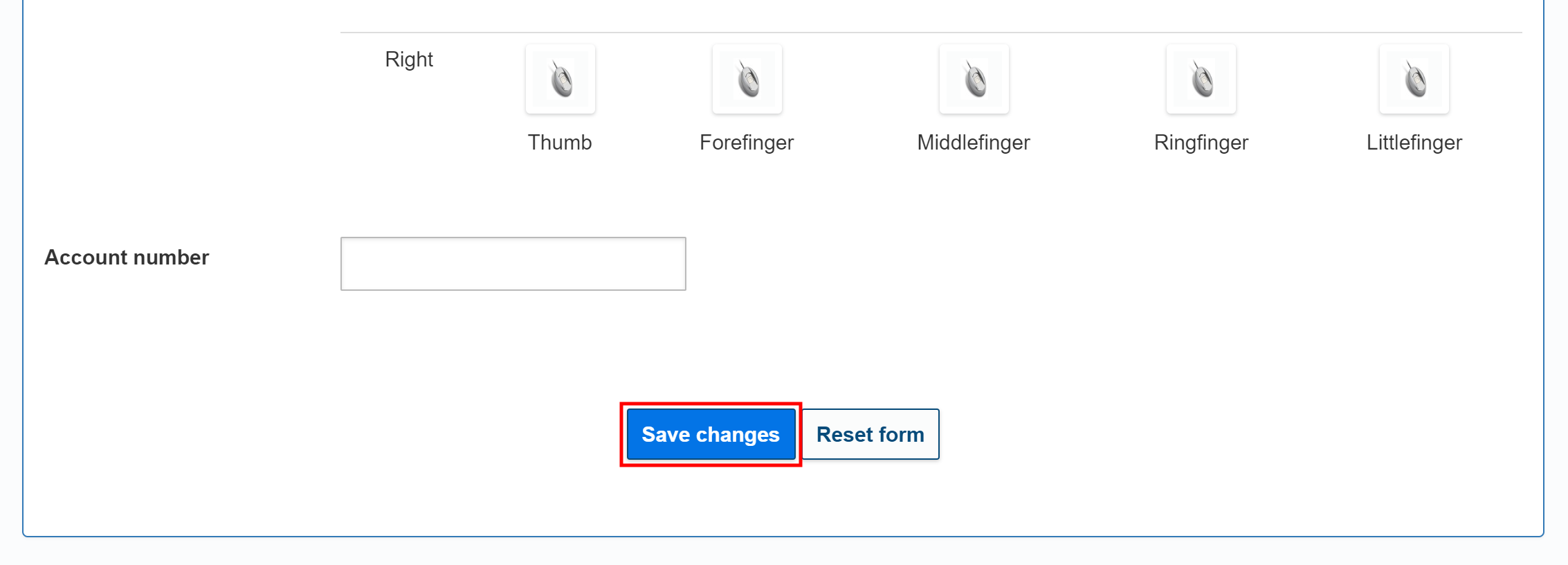Screen dimensions: 1568x565
Task: Click the Right hand row label
Action: tap(409, 60)
